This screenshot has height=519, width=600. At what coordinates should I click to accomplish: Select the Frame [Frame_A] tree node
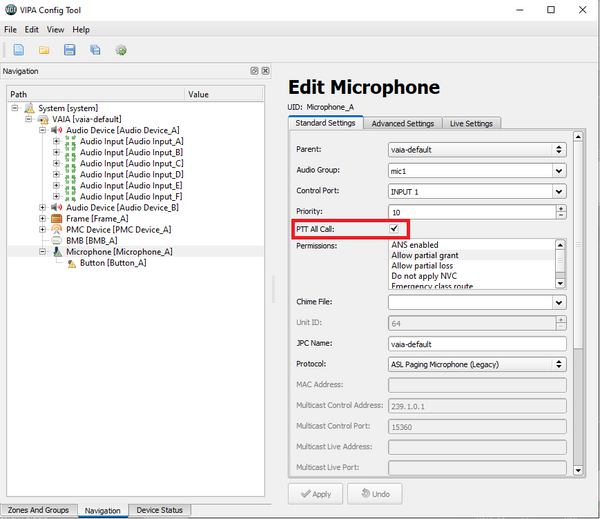point(97,218)
